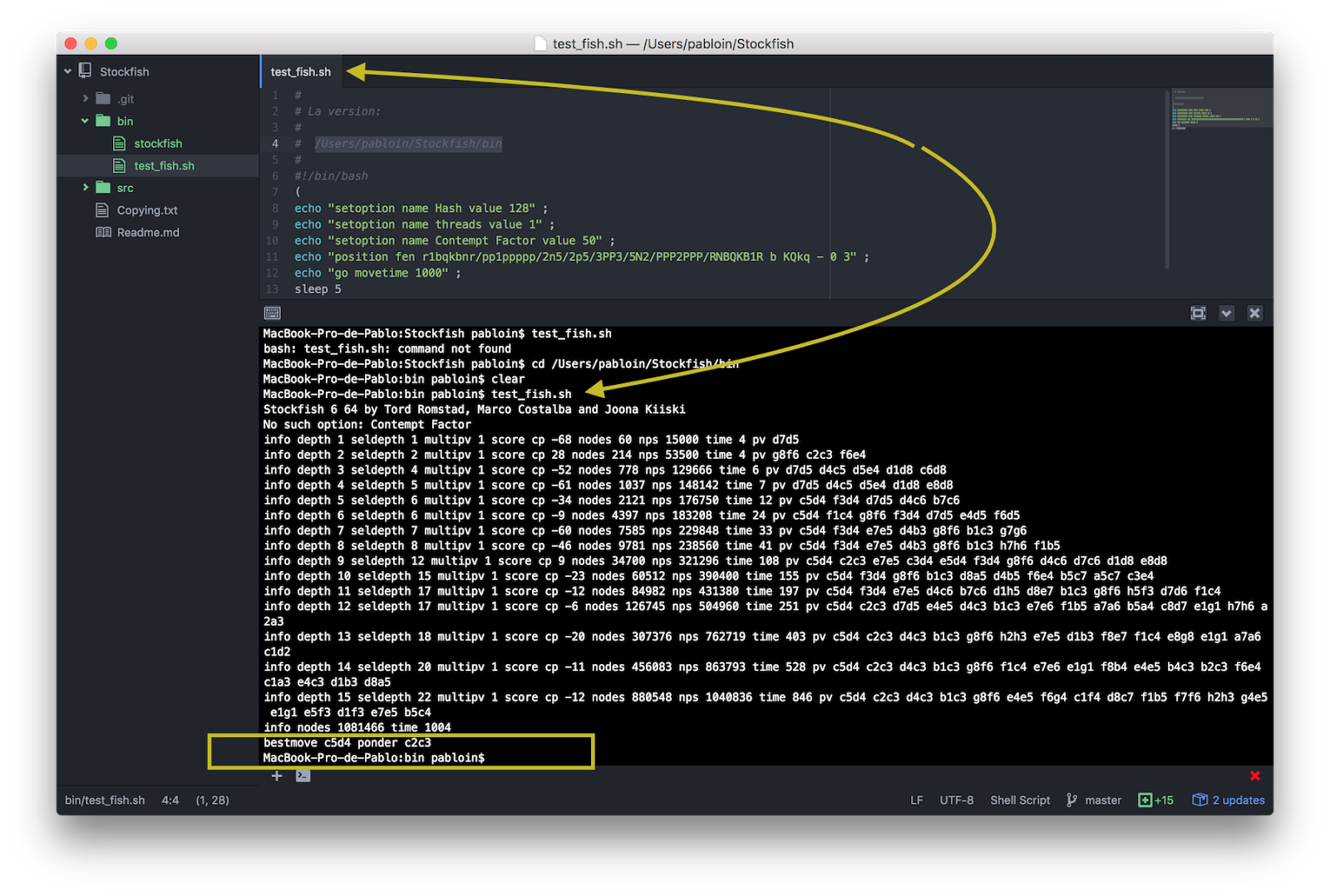The image size is (1330, 896).
Task: Click the 'bestmove c5d4 ponder c2c3' output line
Action: click(x=347, y=743)
